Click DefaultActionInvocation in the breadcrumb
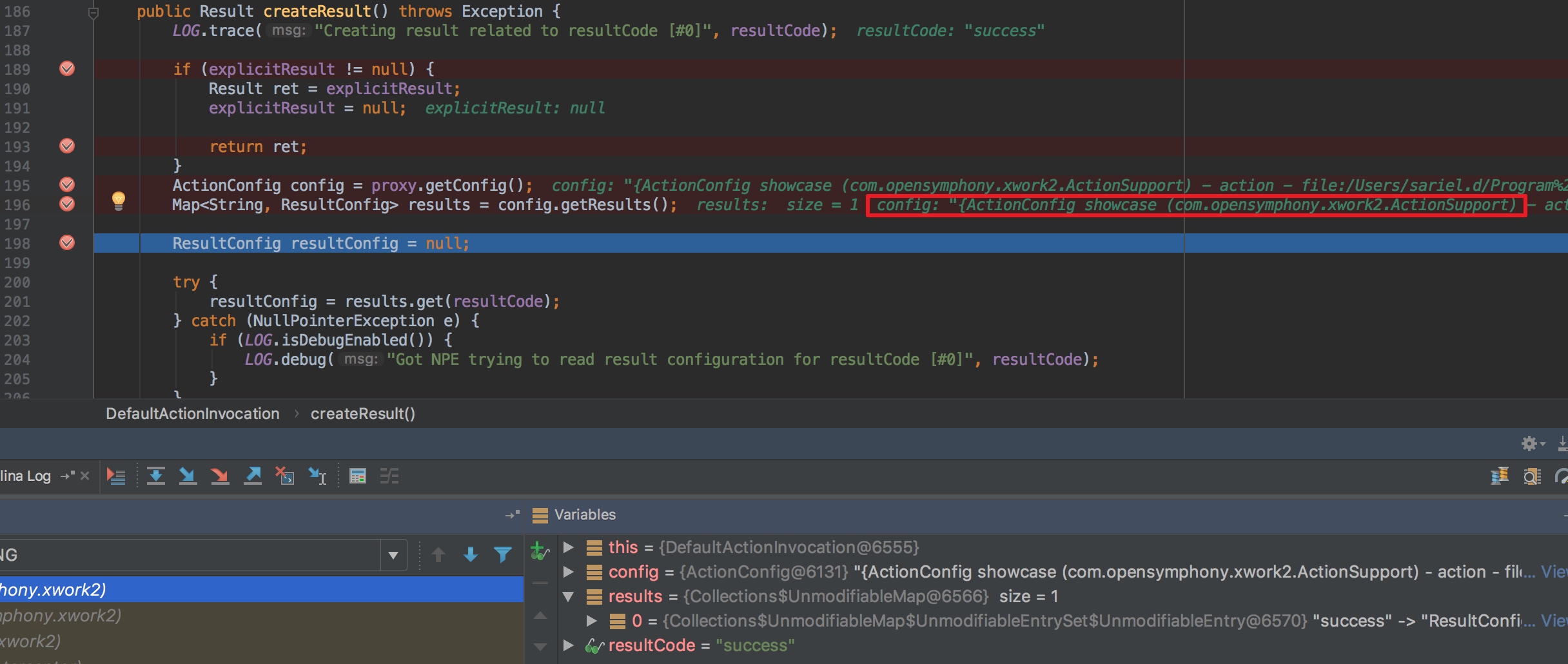 [x=192, y=414]
